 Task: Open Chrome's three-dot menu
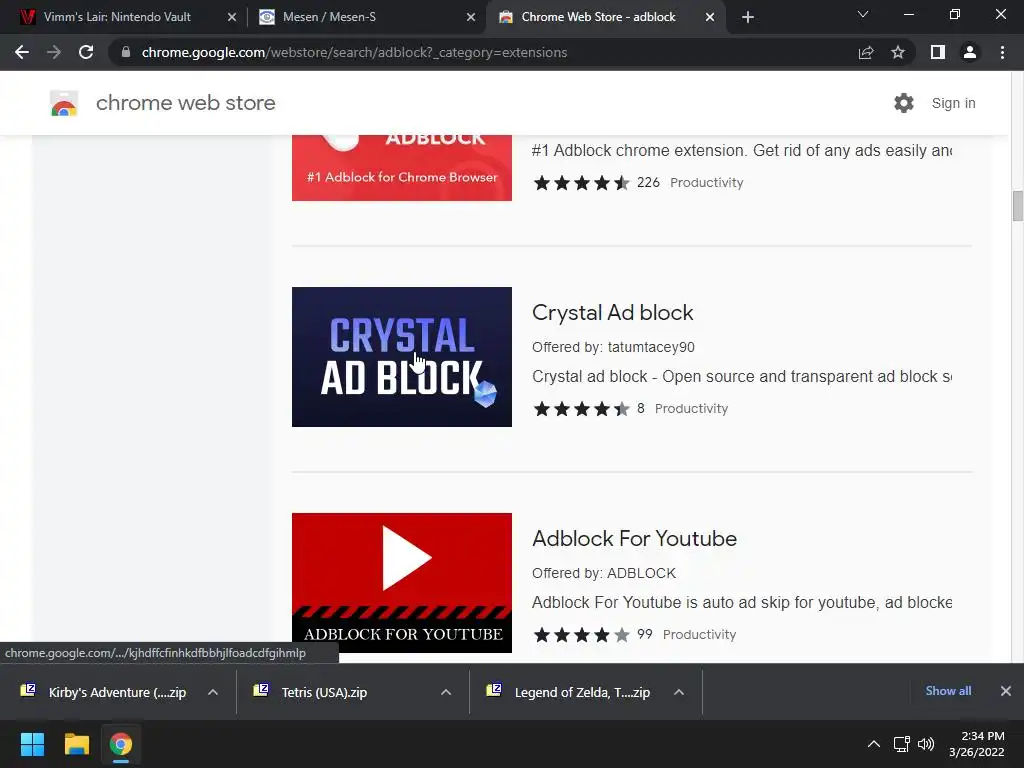coord(1002,52)
